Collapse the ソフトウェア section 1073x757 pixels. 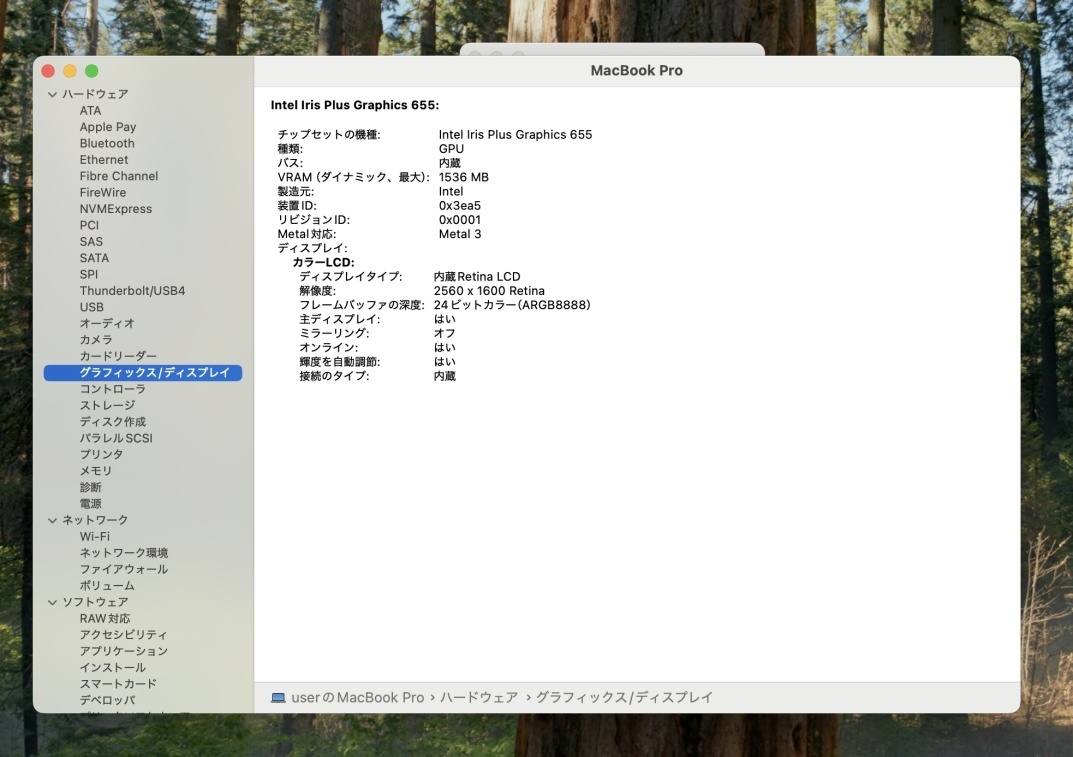pos(52,602)
